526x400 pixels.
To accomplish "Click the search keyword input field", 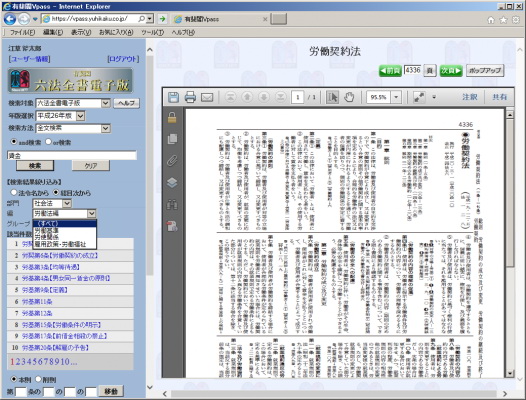I will click(72, 155).
